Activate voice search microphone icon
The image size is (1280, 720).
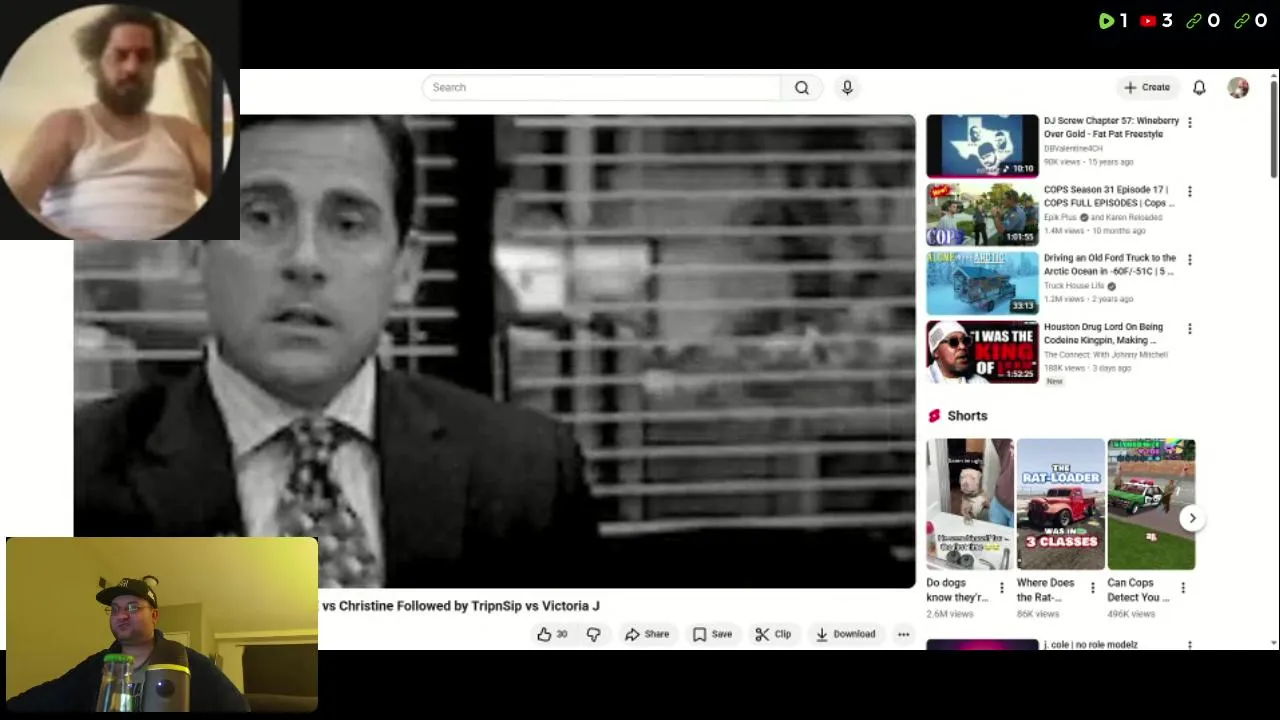(847, 88)
